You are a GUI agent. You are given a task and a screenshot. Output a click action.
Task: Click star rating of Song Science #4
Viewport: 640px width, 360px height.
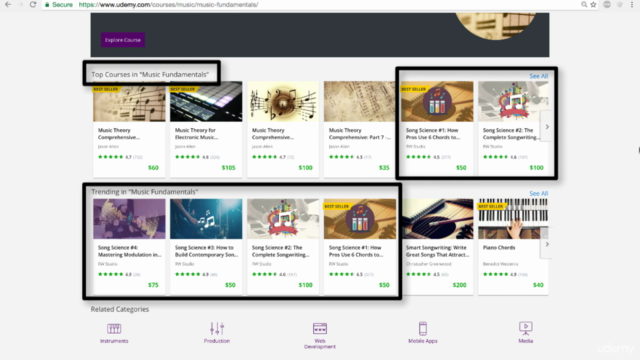pos(110,274)
